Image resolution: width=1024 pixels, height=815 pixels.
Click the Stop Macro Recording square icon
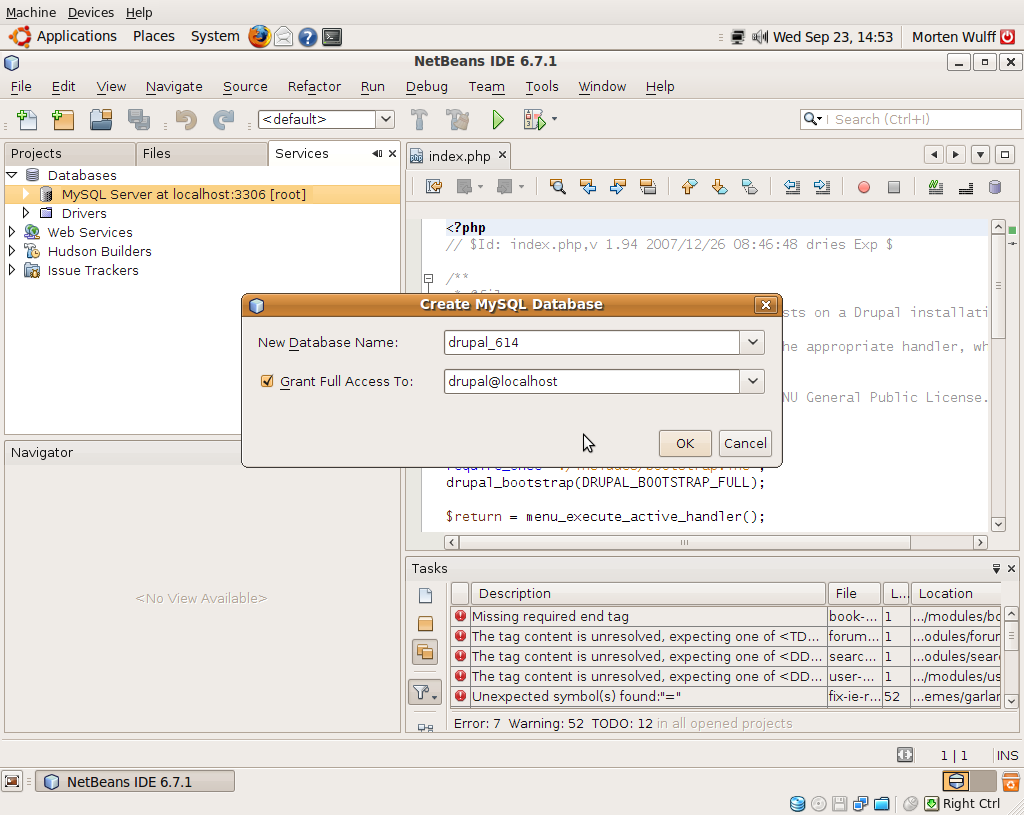point(894,188)
